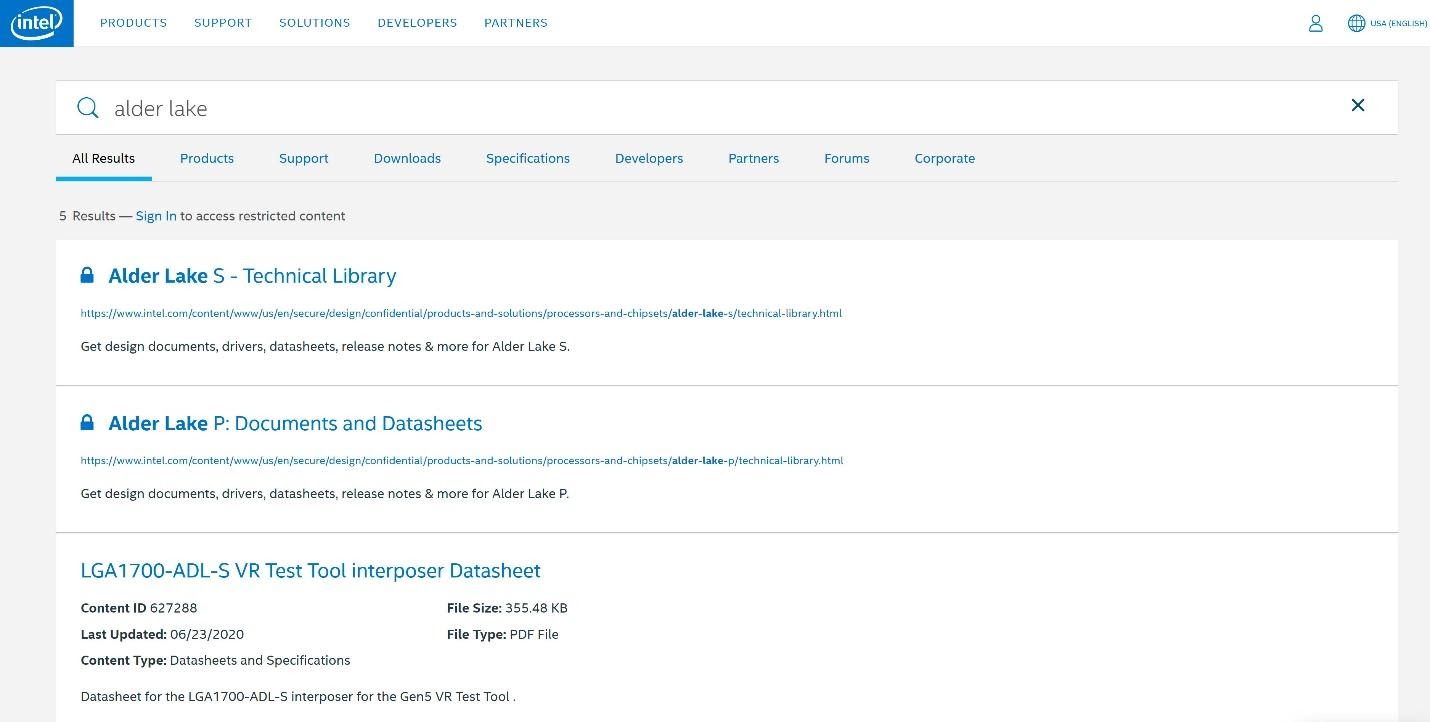Click Content Type Datasheets and Specifications
1430x722 pixels.
coord(215,660)
